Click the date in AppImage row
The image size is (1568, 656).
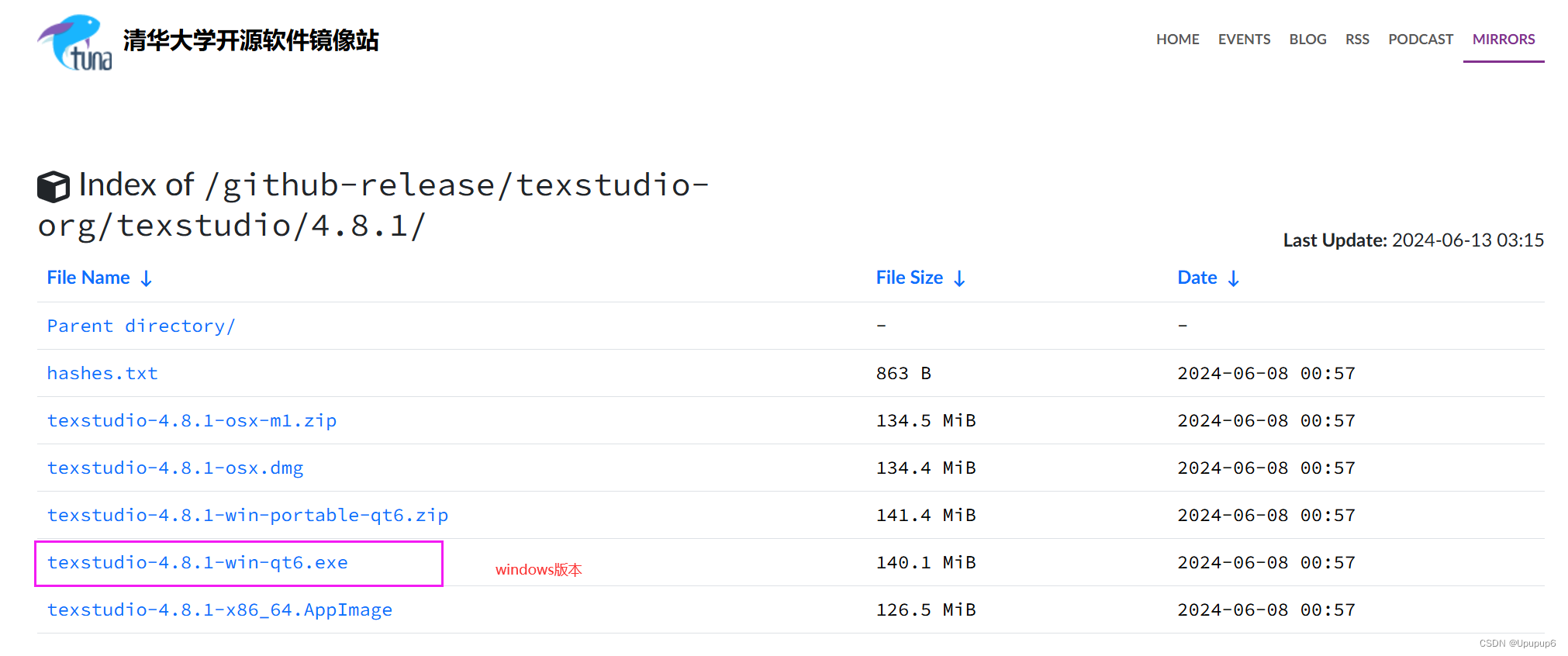point(1266,609)
